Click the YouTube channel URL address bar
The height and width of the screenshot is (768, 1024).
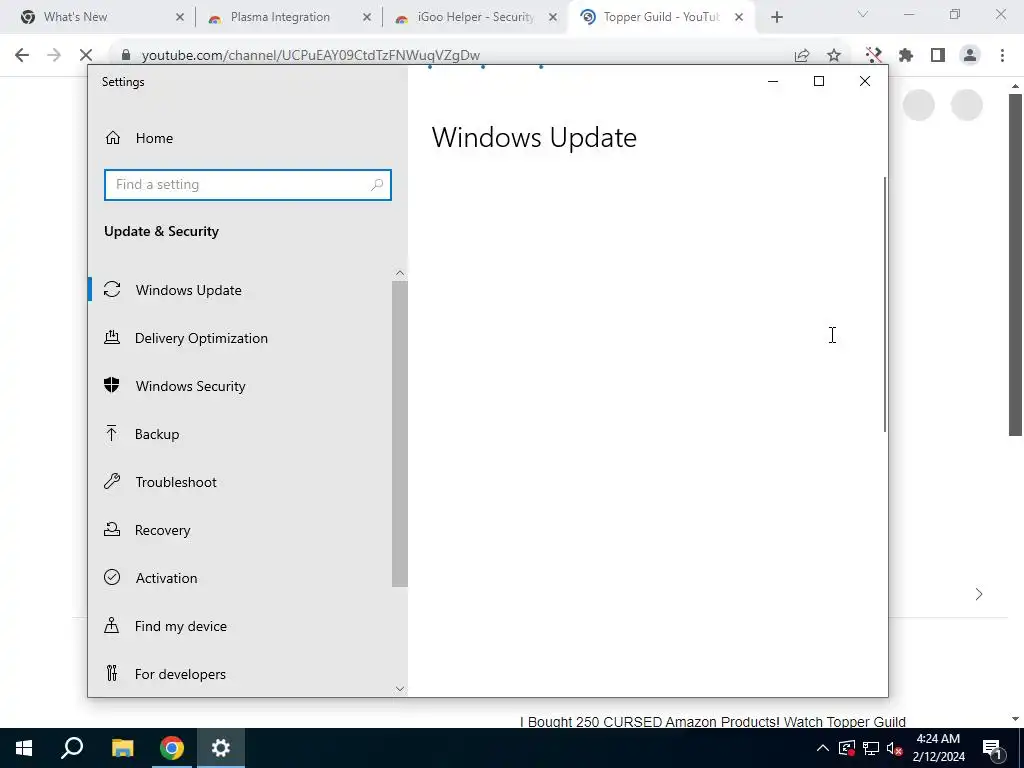(x=311, y=56)
